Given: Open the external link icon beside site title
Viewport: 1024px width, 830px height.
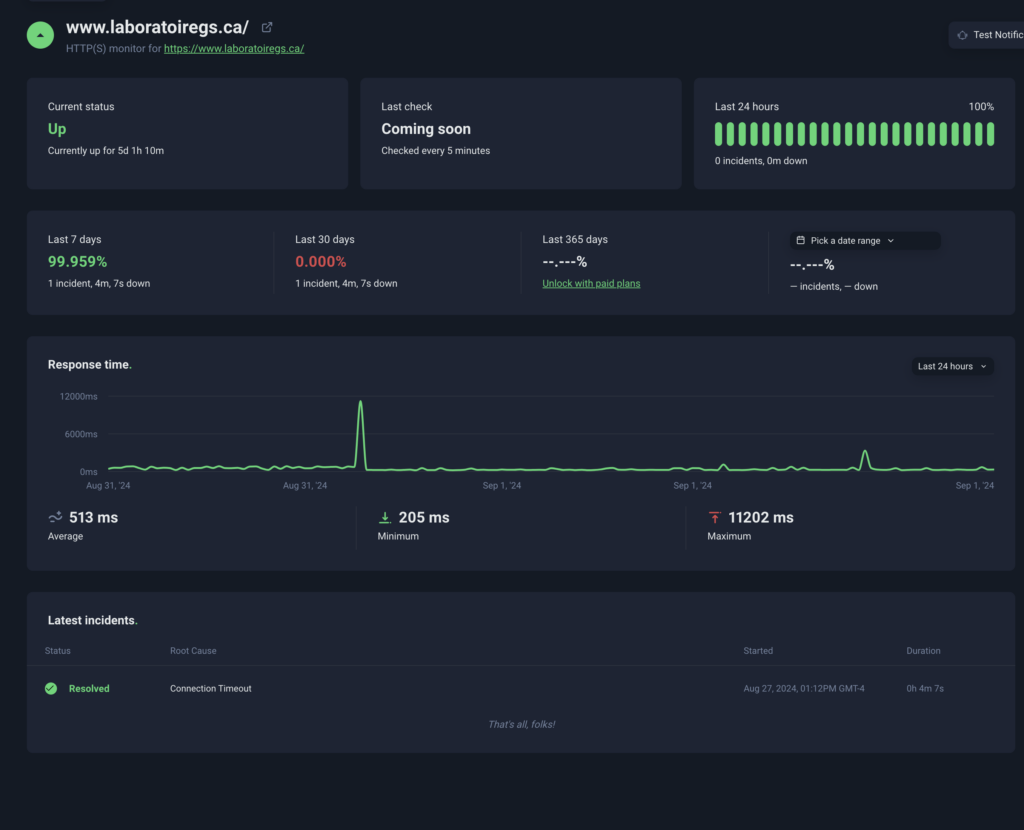Looking at the screenshot, I should pos(267,28).
